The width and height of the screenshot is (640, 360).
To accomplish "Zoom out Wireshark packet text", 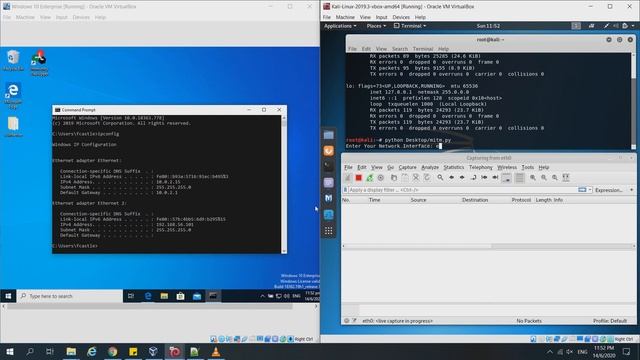I will tap(544, 178).
